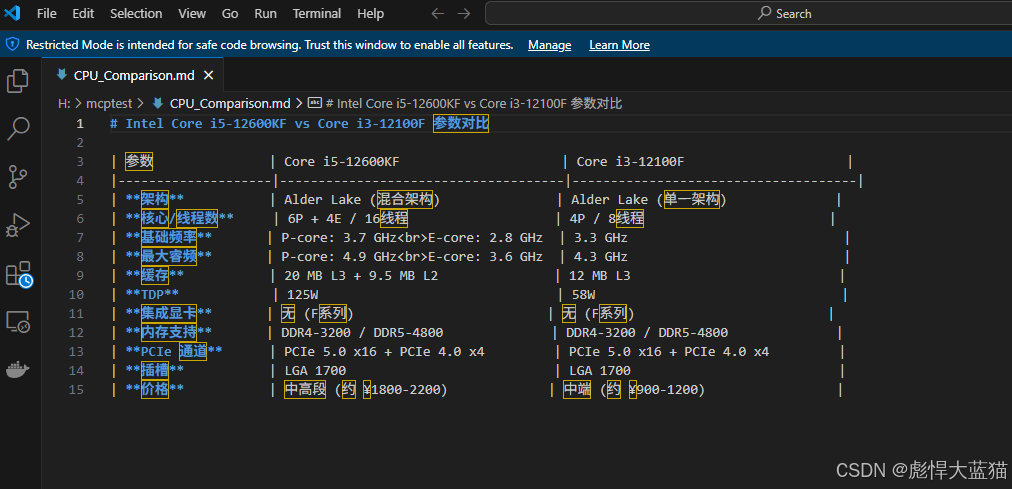Click 'P-core: 4.9 GHz' text on line 8
Screen dimensions: 1012x489
[x=338, y=257]
